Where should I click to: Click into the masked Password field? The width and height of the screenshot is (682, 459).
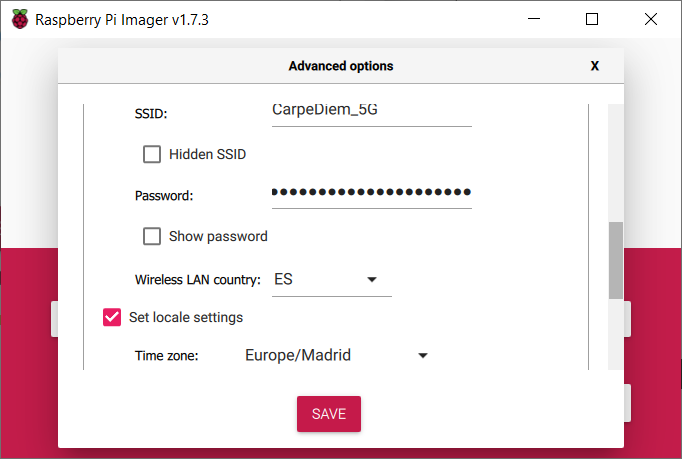(x=372, y=194)
